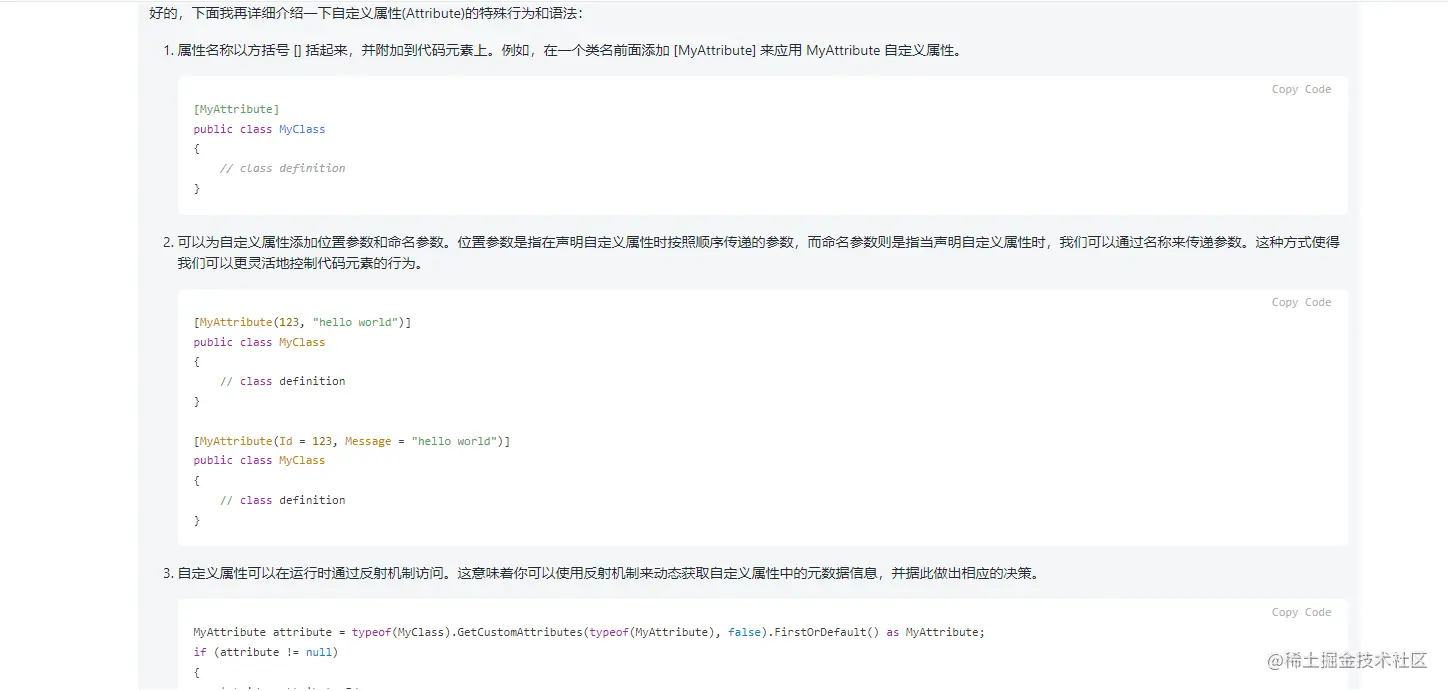1448x691 pixels.
Task: Click the line 'if (attribute != null)'
Action: pyautogui.click(x=266, y=652)
